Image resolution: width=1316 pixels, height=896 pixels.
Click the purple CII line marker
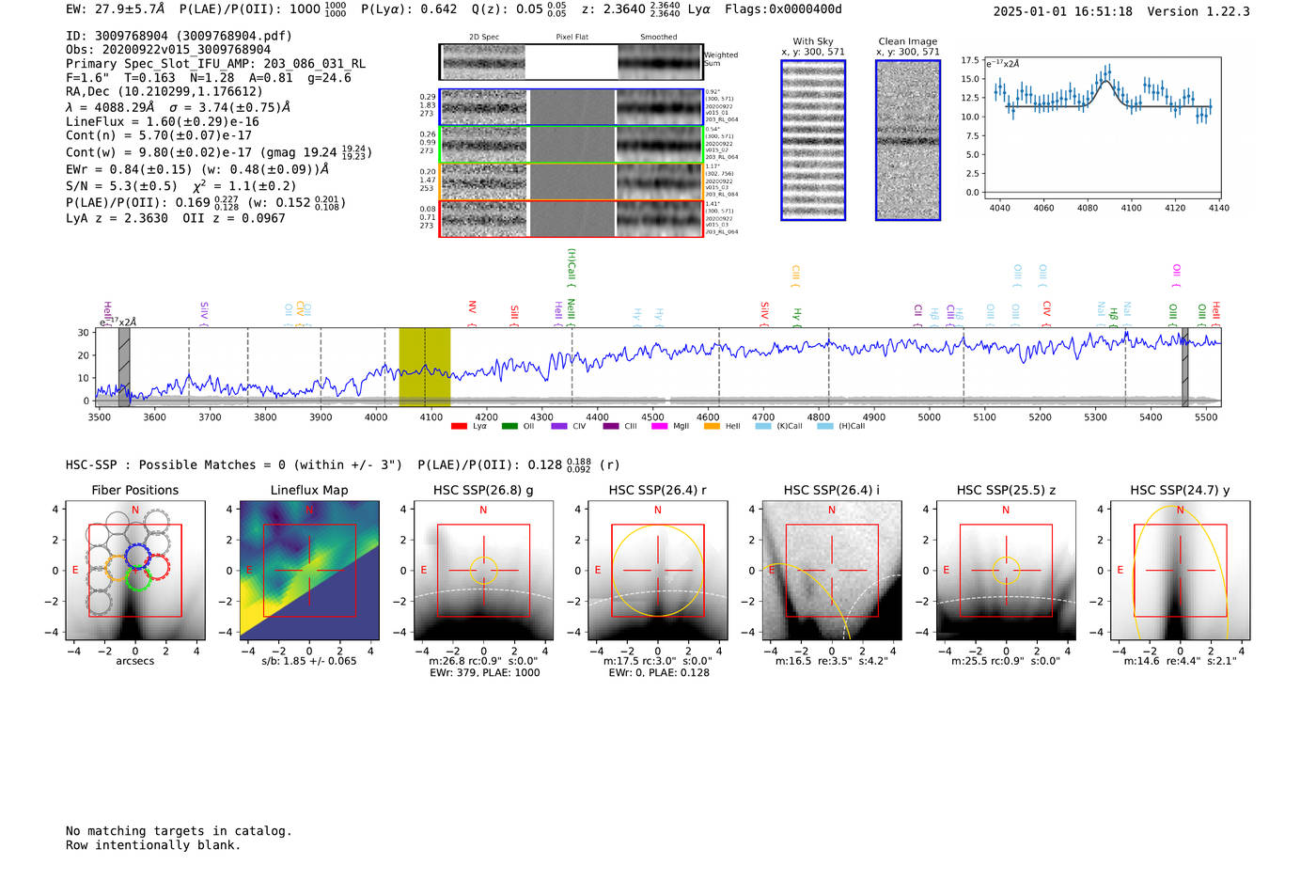click(918, 313)
